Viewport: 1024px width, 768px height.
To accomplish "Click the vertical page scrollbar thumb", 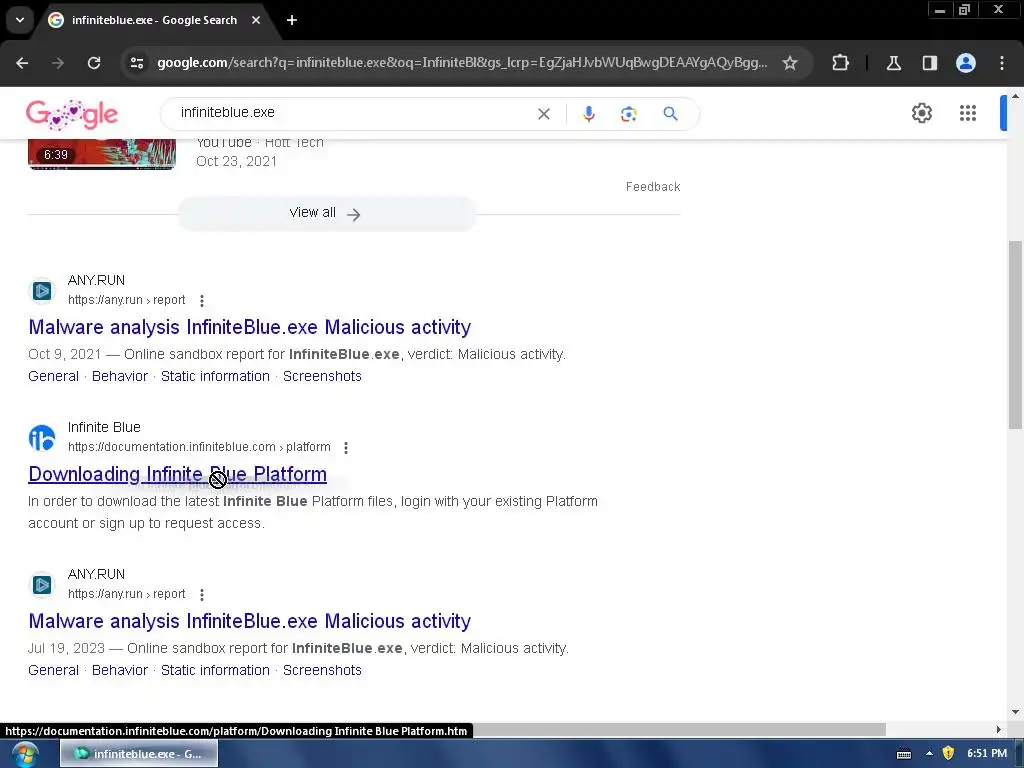I will point(1015,335).
